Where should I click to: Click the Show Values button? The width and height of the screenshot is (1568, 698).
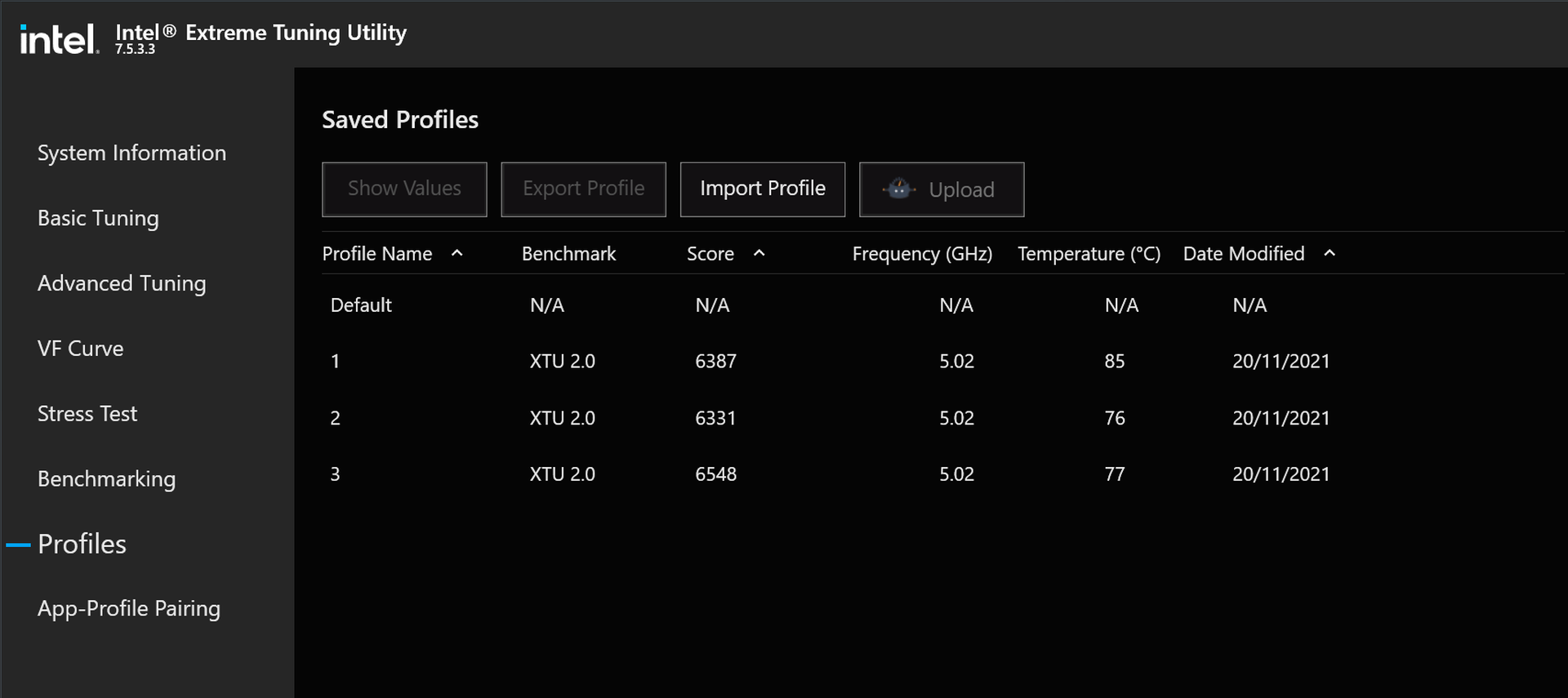click(404, 189)
